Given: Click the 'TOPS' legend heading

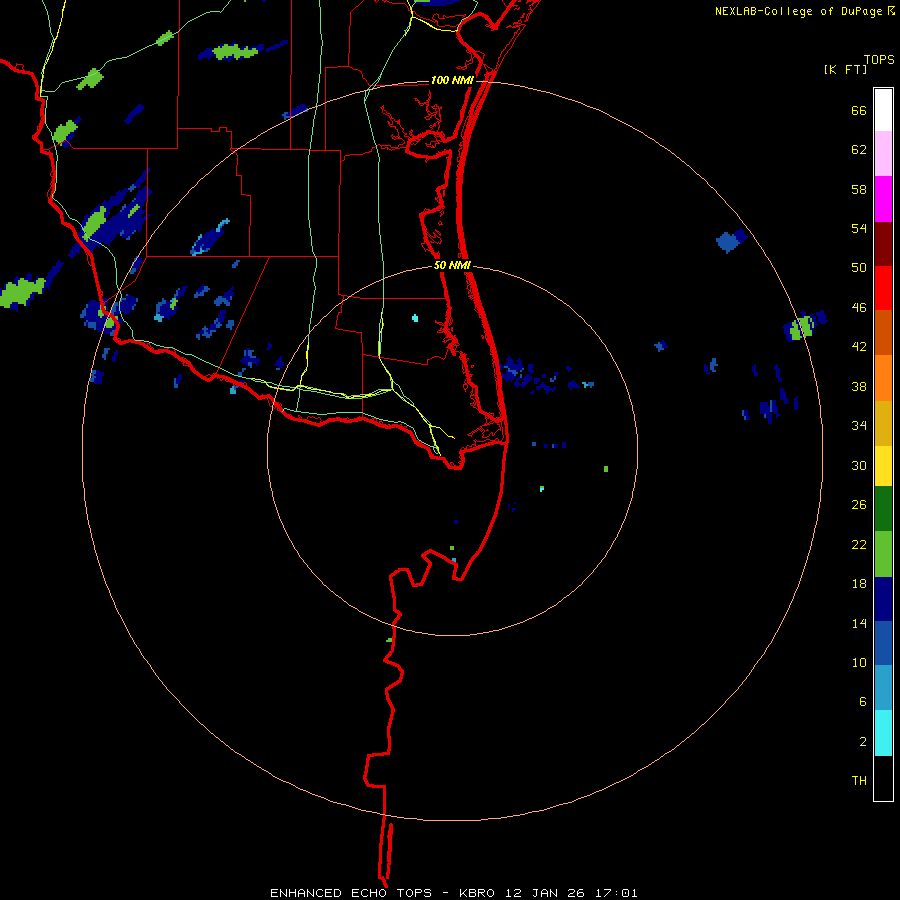Looking at the screenshot, I should point(879,59).
